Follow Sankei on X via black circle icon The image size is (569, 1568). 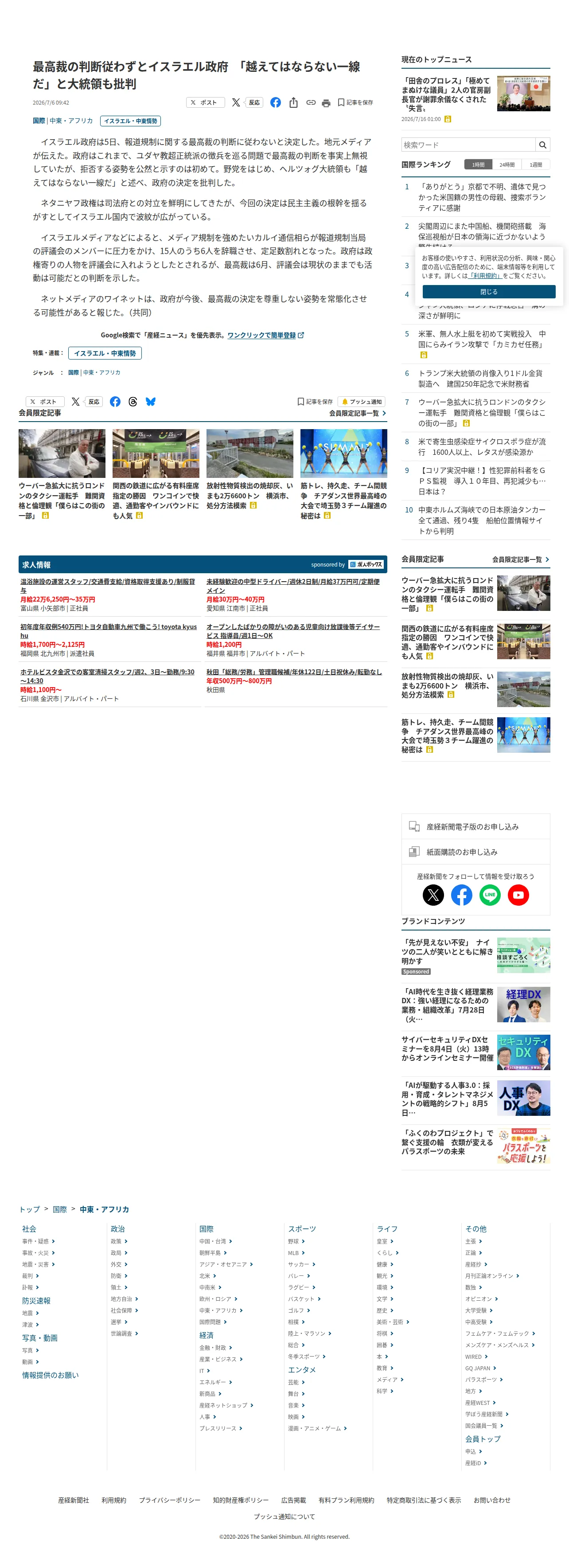pyautogui.click(x=433, y=895)
